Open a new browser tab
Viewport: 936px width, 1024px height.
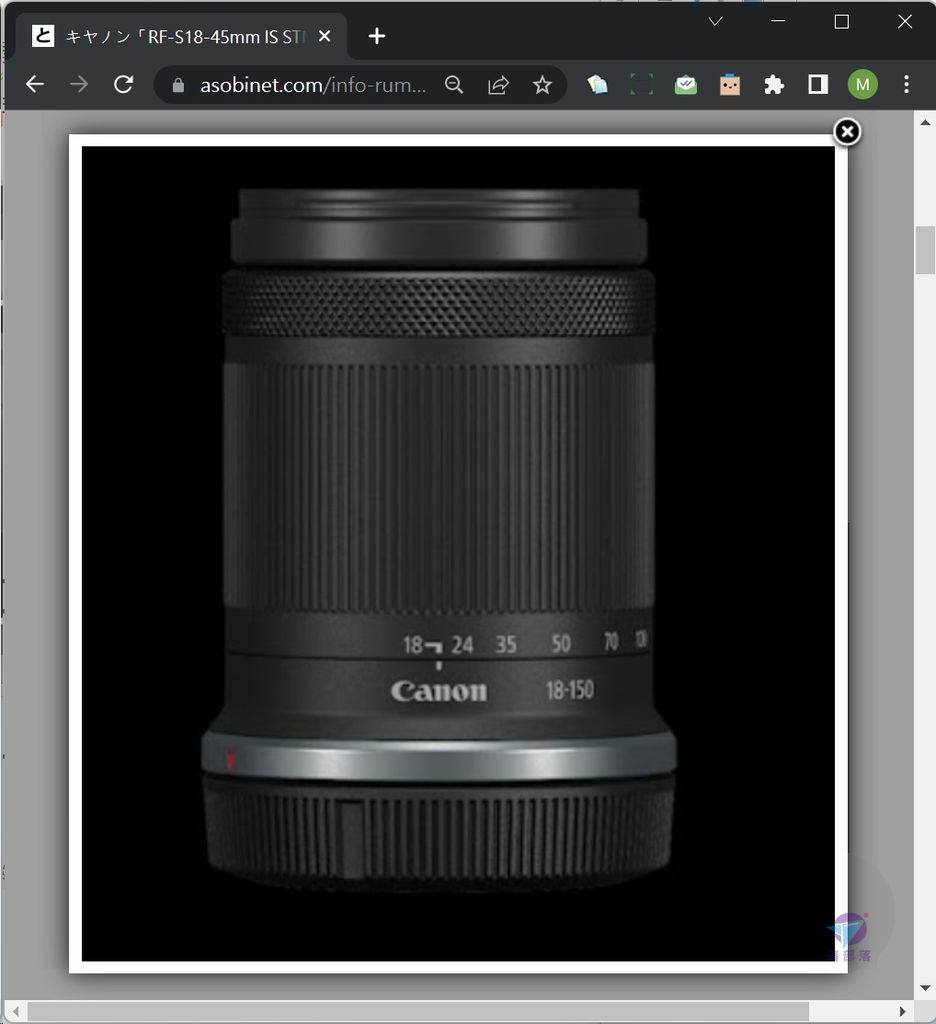coord(377,37)
